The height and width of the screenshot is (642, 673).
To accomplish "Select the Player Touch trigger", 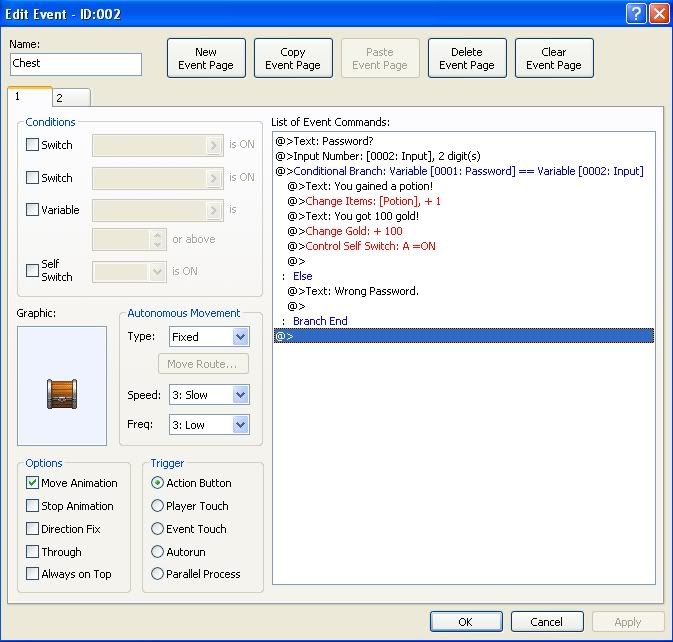I will click(158, 506).
